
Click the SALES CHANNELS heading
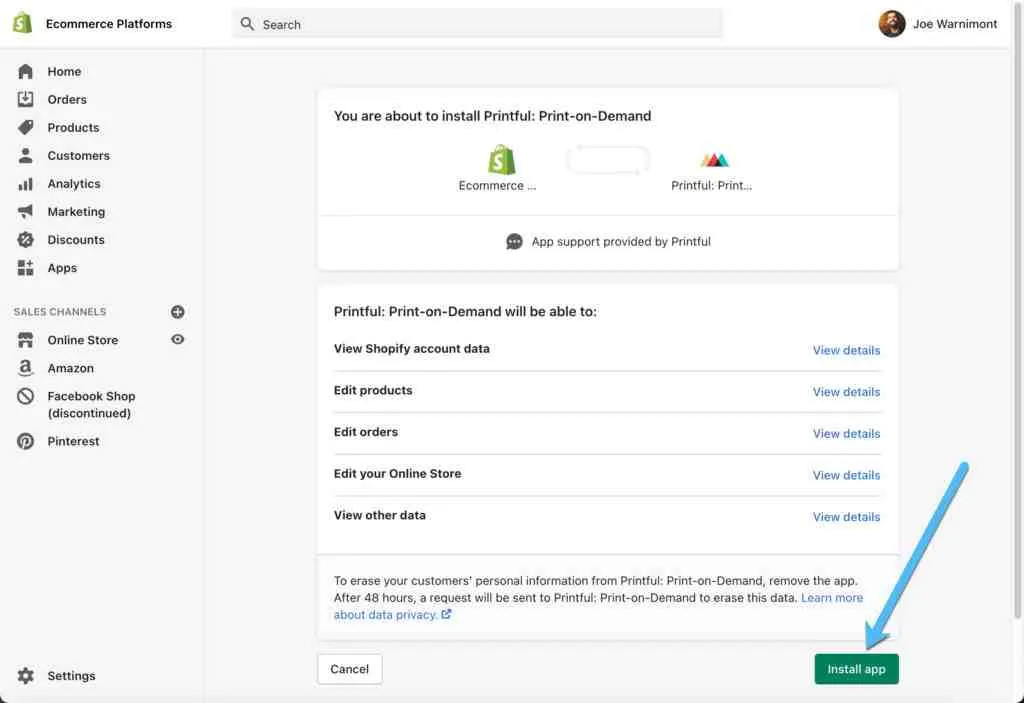coord(60,312)
